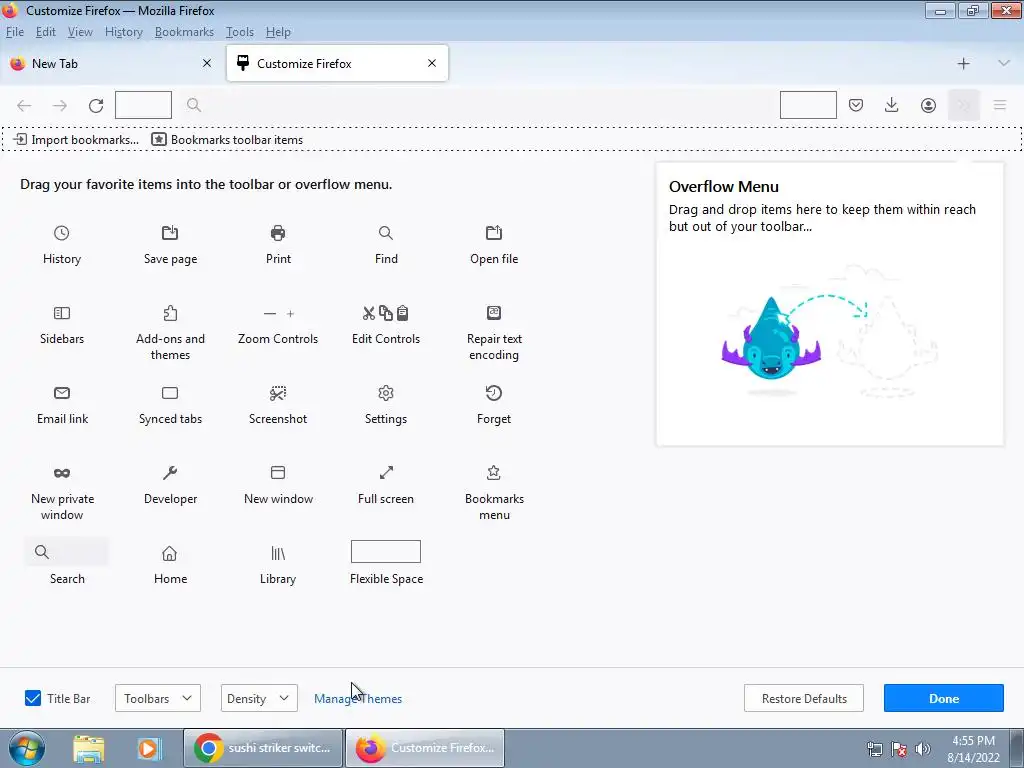This screenshot has height=768, width=1024.
Task: Open the View menu
Action: 80,32
